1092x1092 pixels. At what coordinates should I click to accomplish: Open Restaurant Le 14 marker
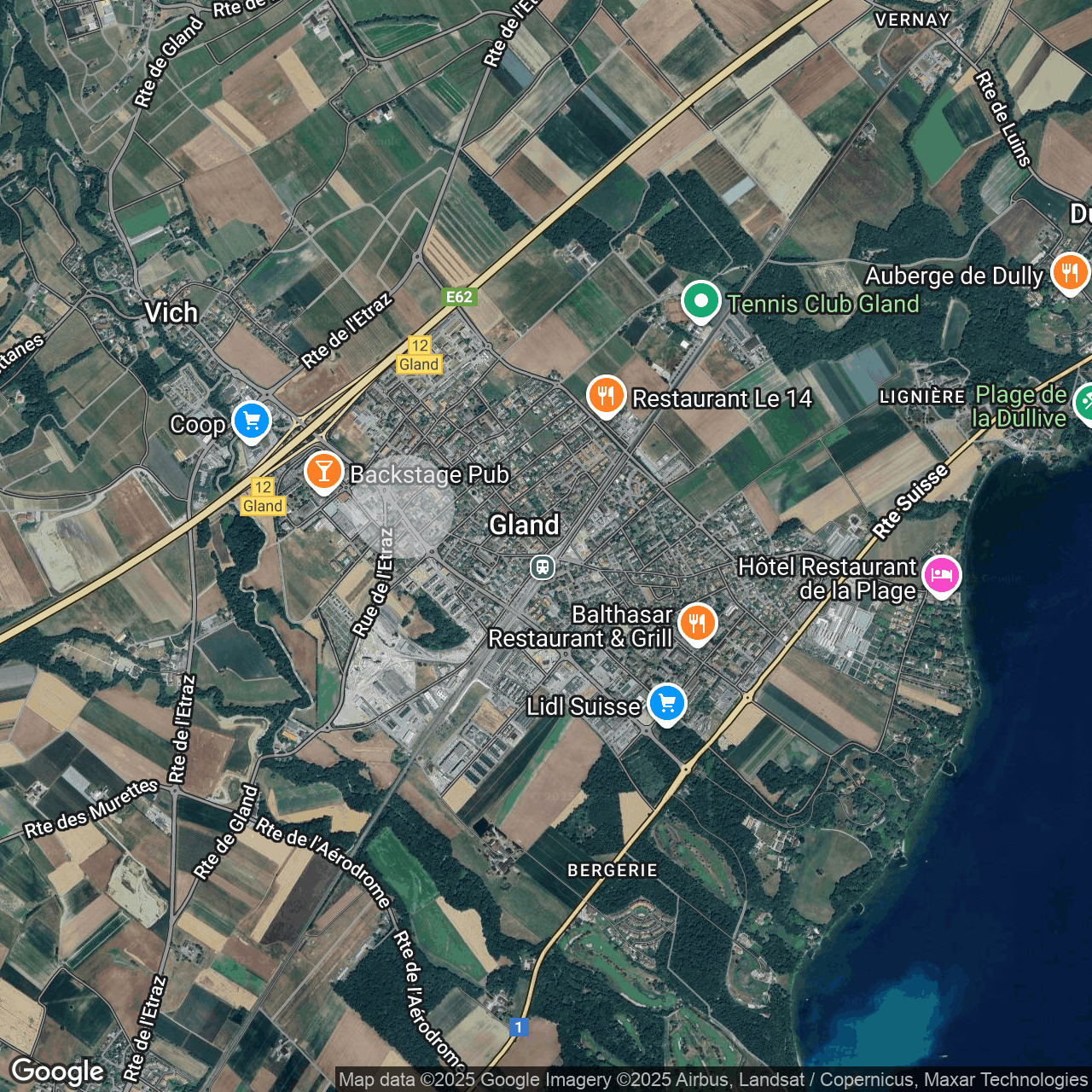[x=607, y=395]
